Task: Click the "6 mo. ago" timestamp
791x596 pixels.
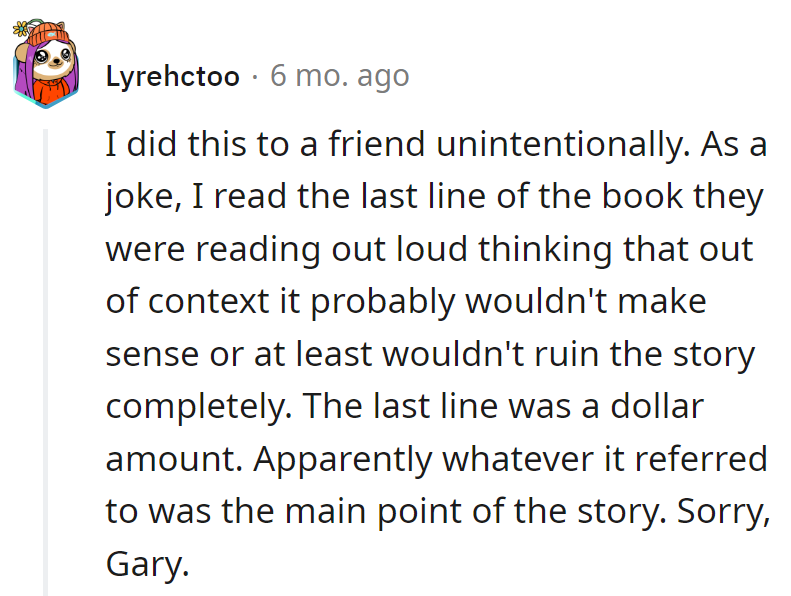Action: pos(339,76)
